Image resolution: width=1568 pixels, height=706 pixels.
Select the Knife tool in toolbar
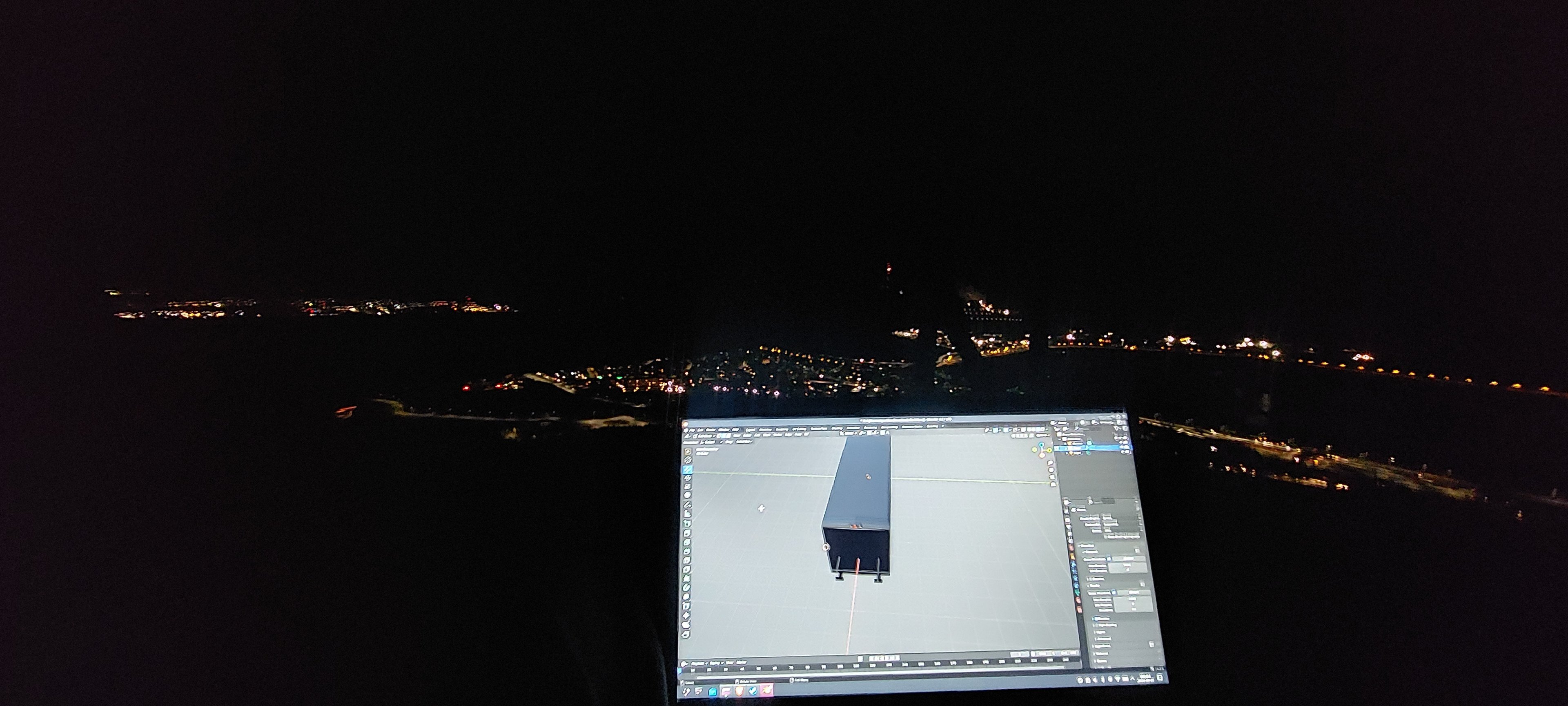coord(686,570)
